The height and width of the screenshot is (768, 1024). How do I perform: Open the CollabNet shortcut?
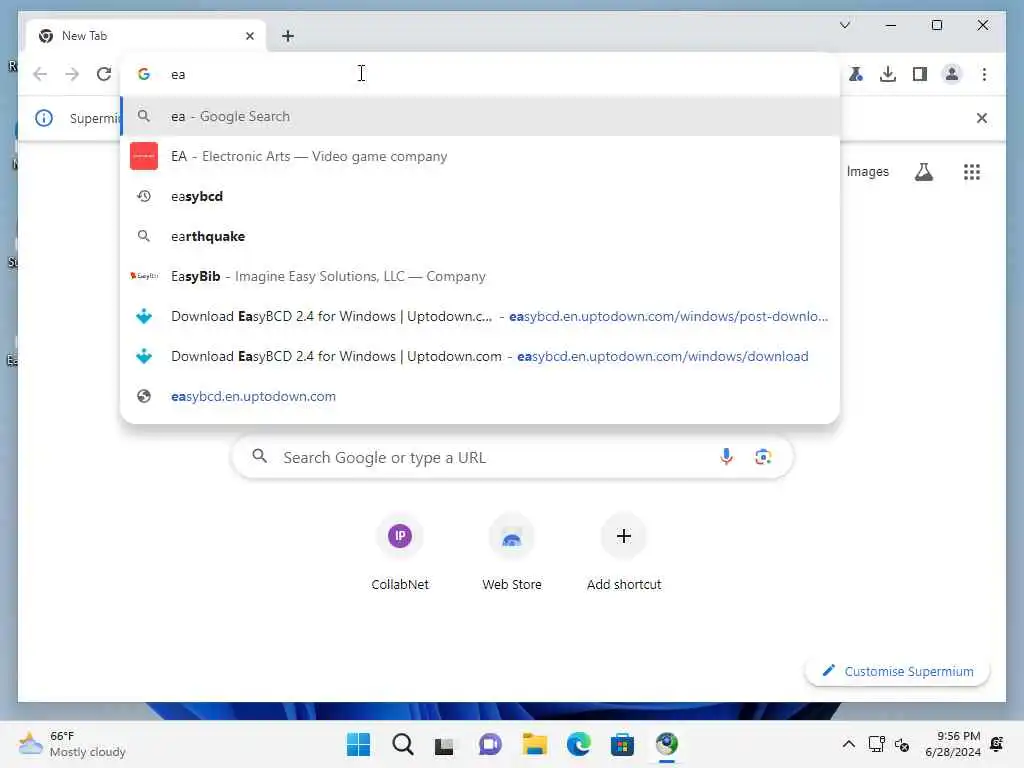pyautogui.click(x=400, y=552)
